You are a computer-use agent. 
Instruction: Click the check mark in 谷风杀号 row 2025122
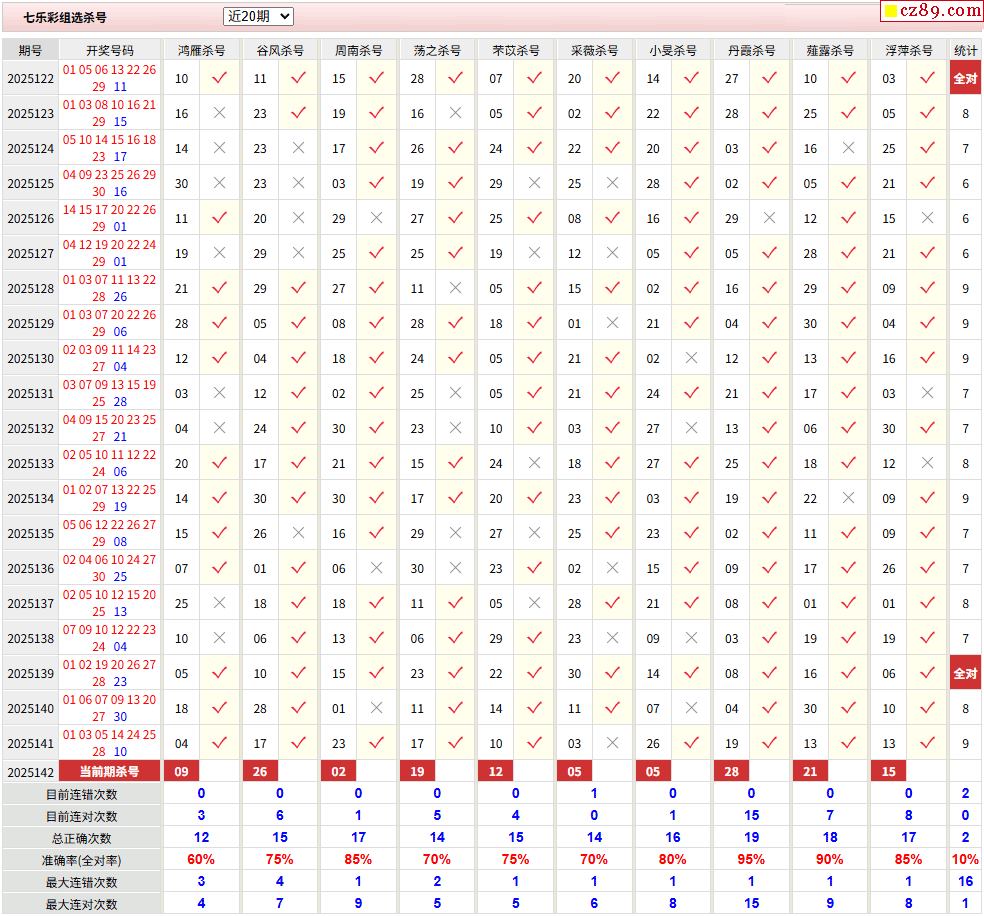pos(298,79)
